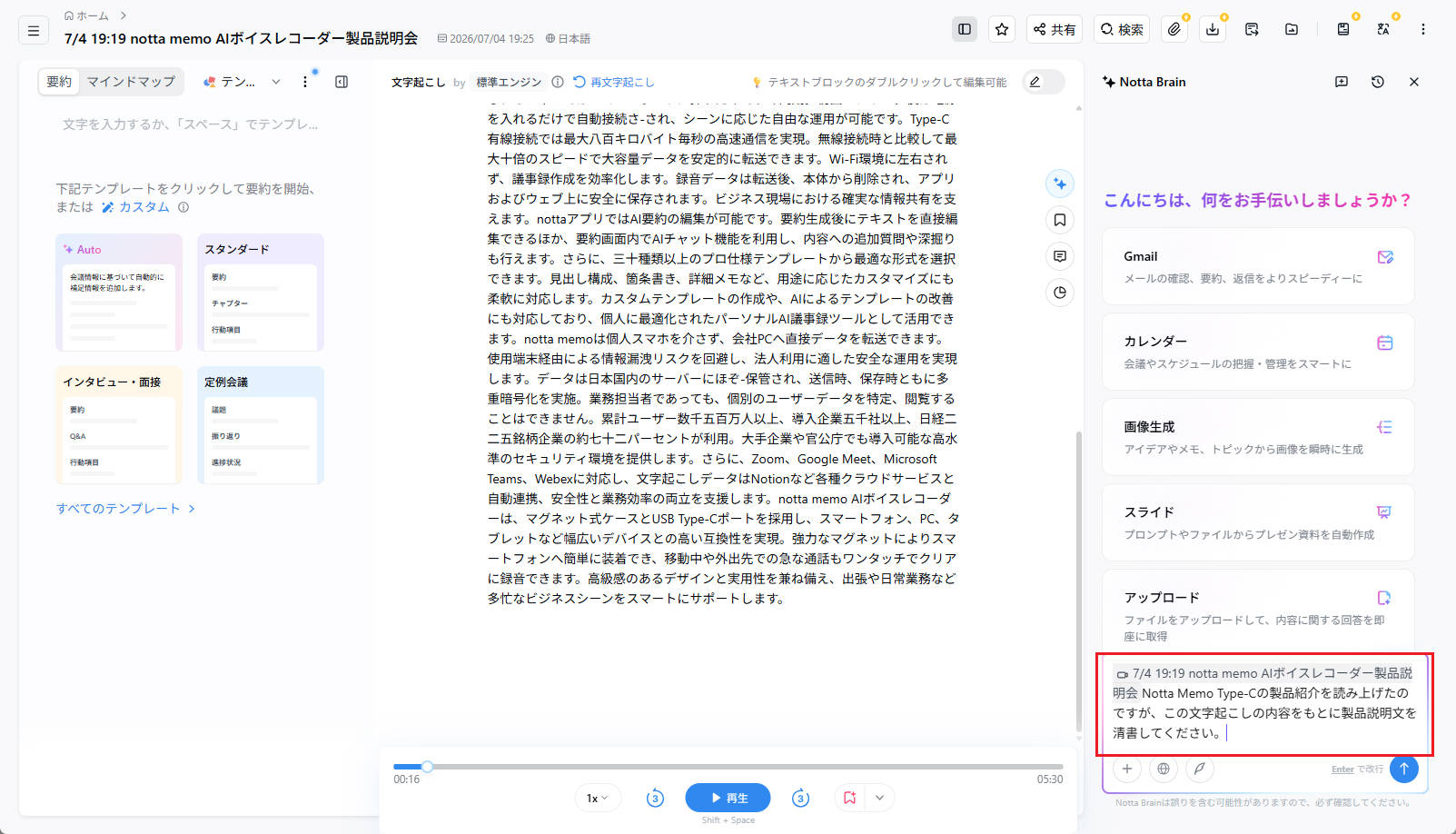Viewport: 1456px width, 834px height.
Task: Open the カレンダー Notta Brain card
Action: point(1258,352)
